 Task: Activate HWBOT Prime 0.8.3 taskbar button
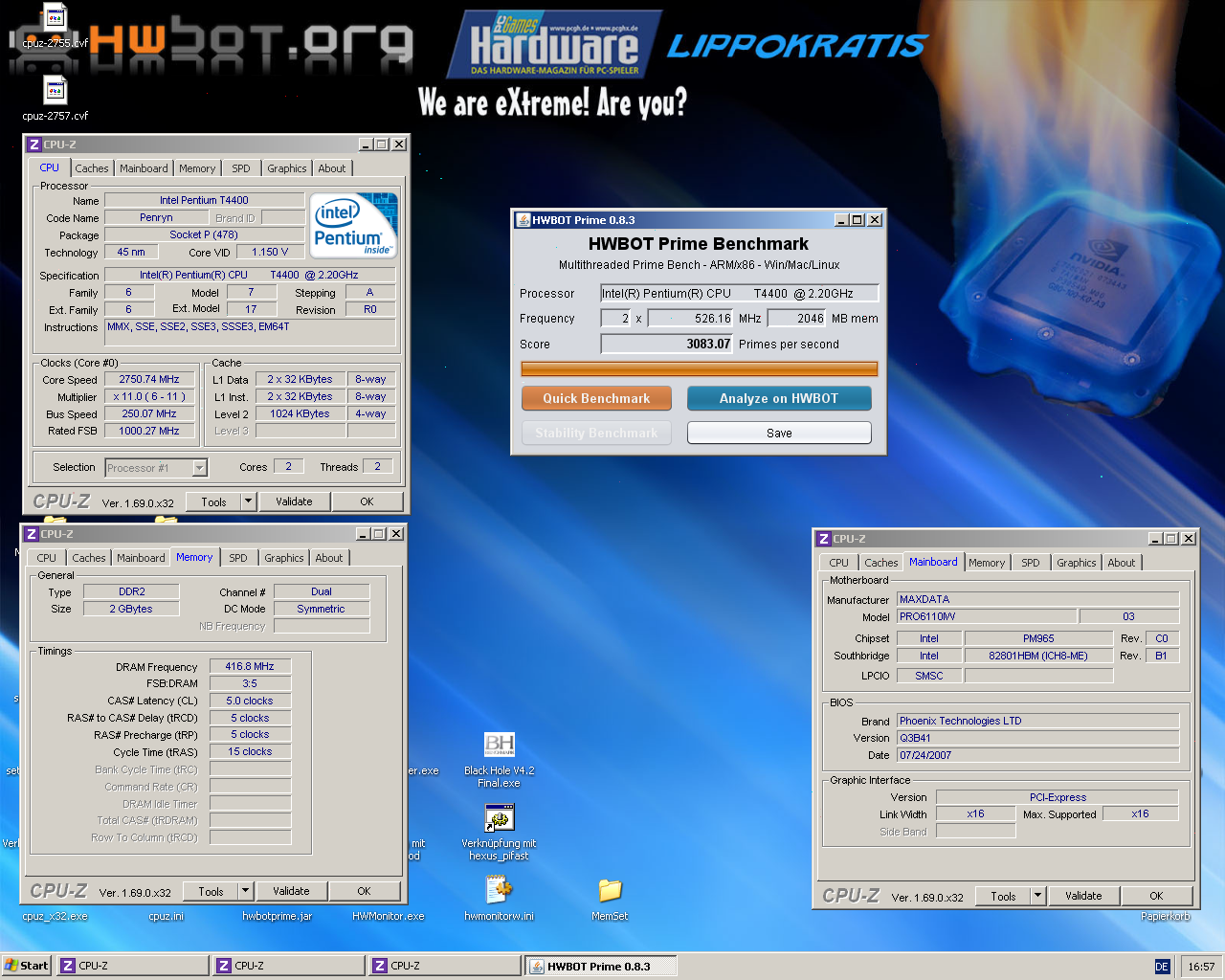tap(601, 966)
